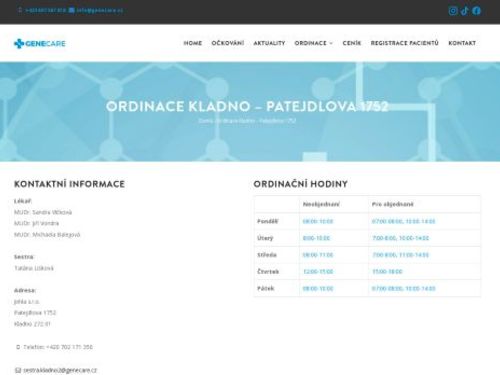Expand the Ordinace dropdown arrow
500x375 pixels.
331,43
